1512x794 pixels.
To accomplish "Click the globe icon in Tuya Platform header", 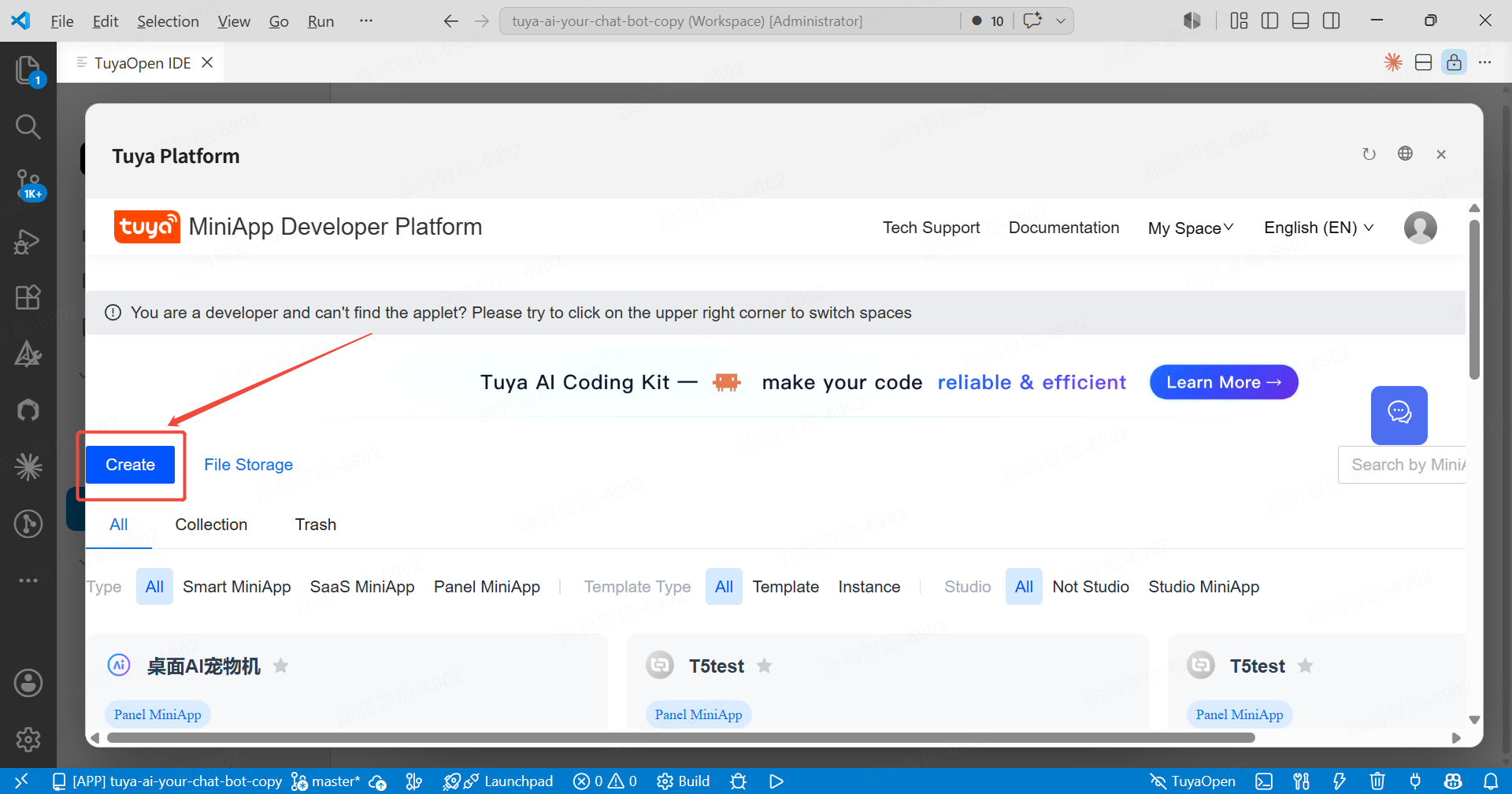I will pyautogui.click(x=1406, y=154).
